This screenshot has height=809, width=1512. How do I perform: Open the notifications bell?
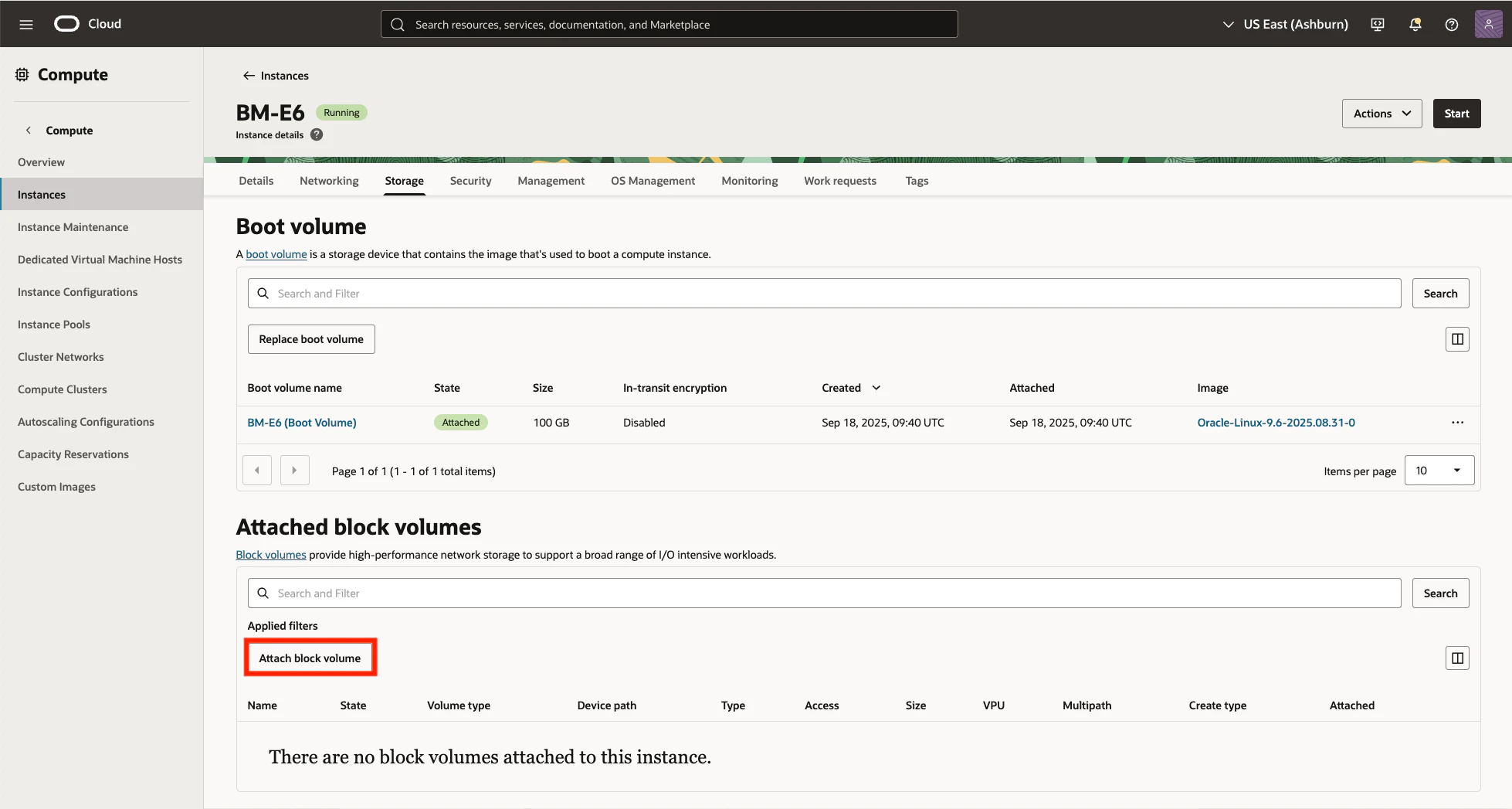[x=1415, y=24]
